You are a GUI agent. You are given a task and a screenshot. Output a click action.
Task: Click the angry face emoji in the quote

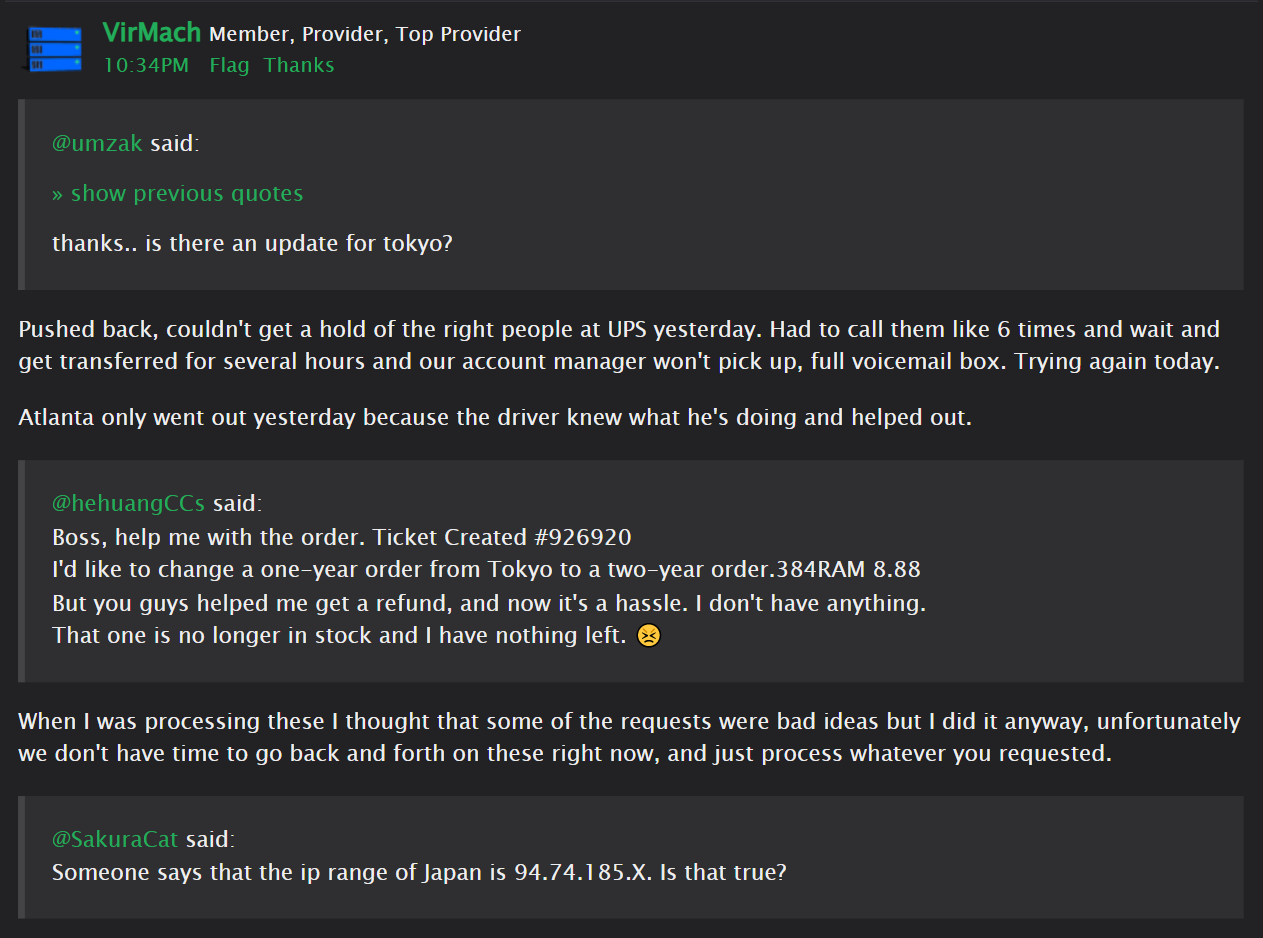pos(648,636)
